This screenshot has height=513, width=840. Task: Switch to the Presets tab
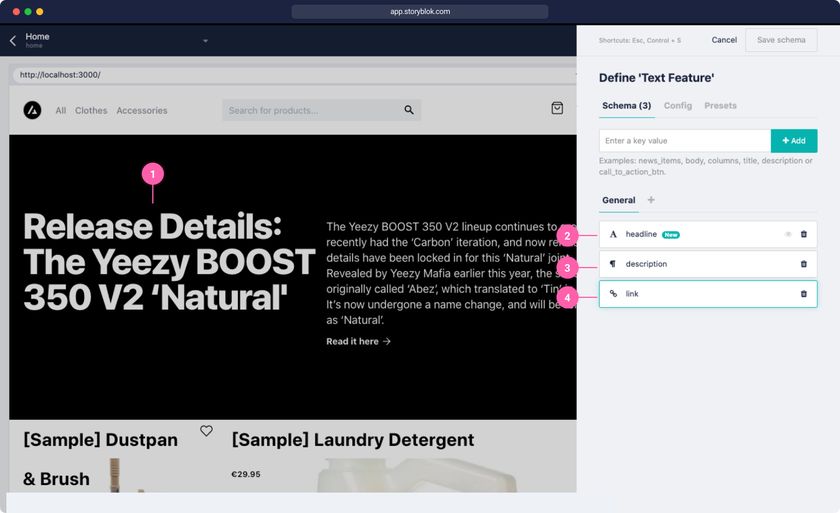pyautogui.click(x=720, y=106)
